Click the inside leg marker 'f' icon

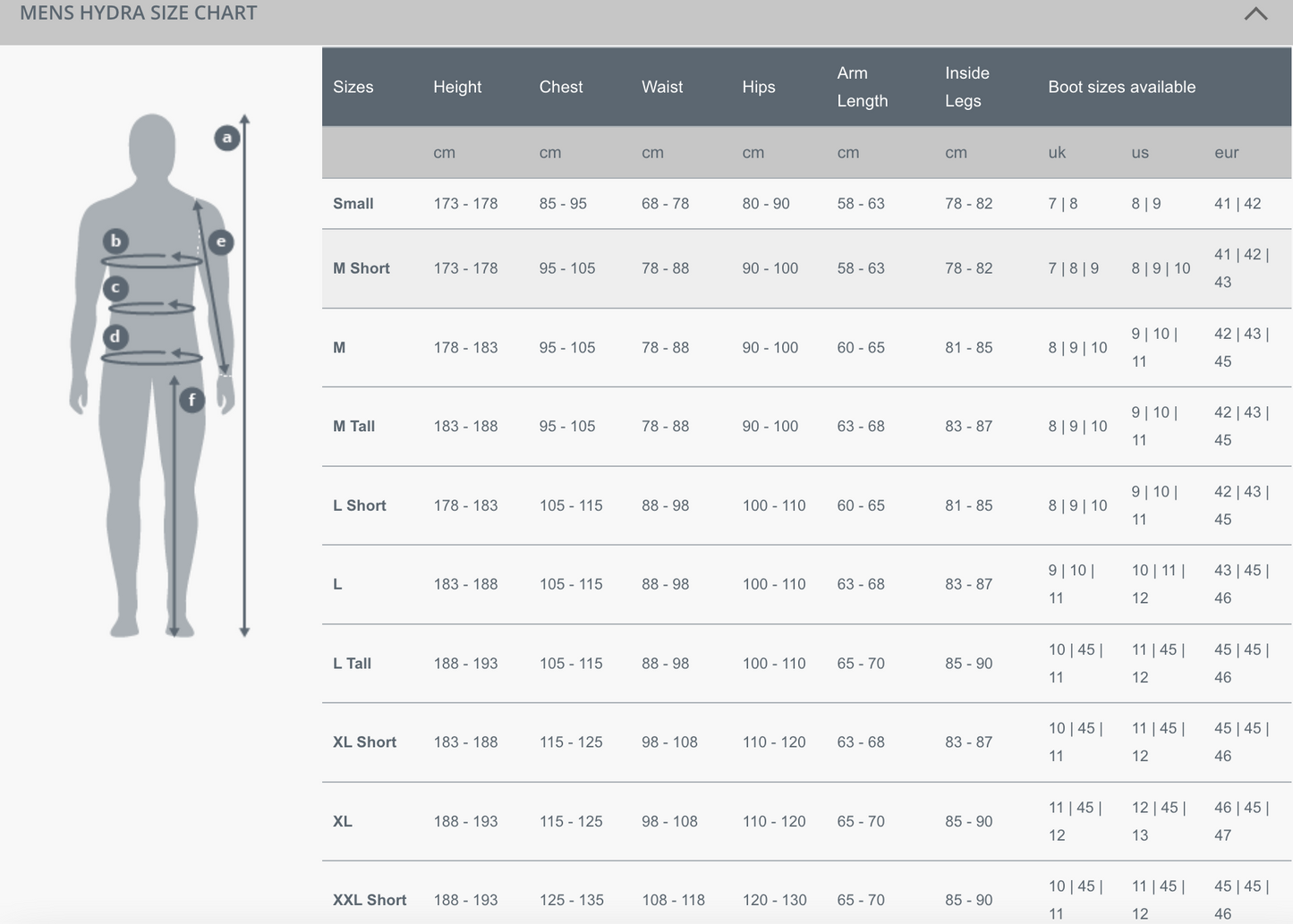(191, 400)
